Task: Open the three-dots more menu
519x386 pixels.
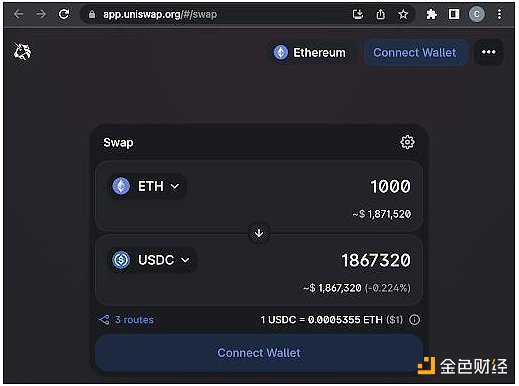Action: click(488, 52)
